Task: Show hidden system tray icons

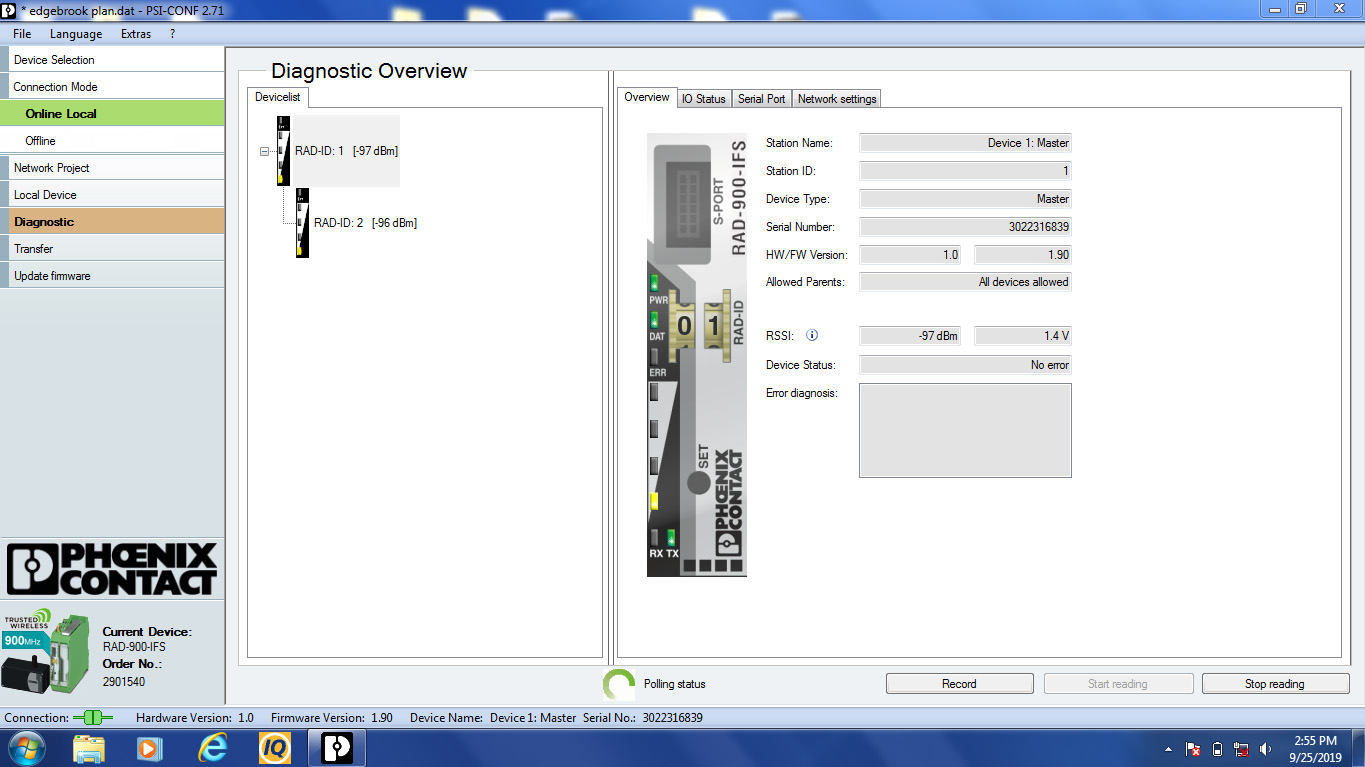Action: tap(1169, 749)
